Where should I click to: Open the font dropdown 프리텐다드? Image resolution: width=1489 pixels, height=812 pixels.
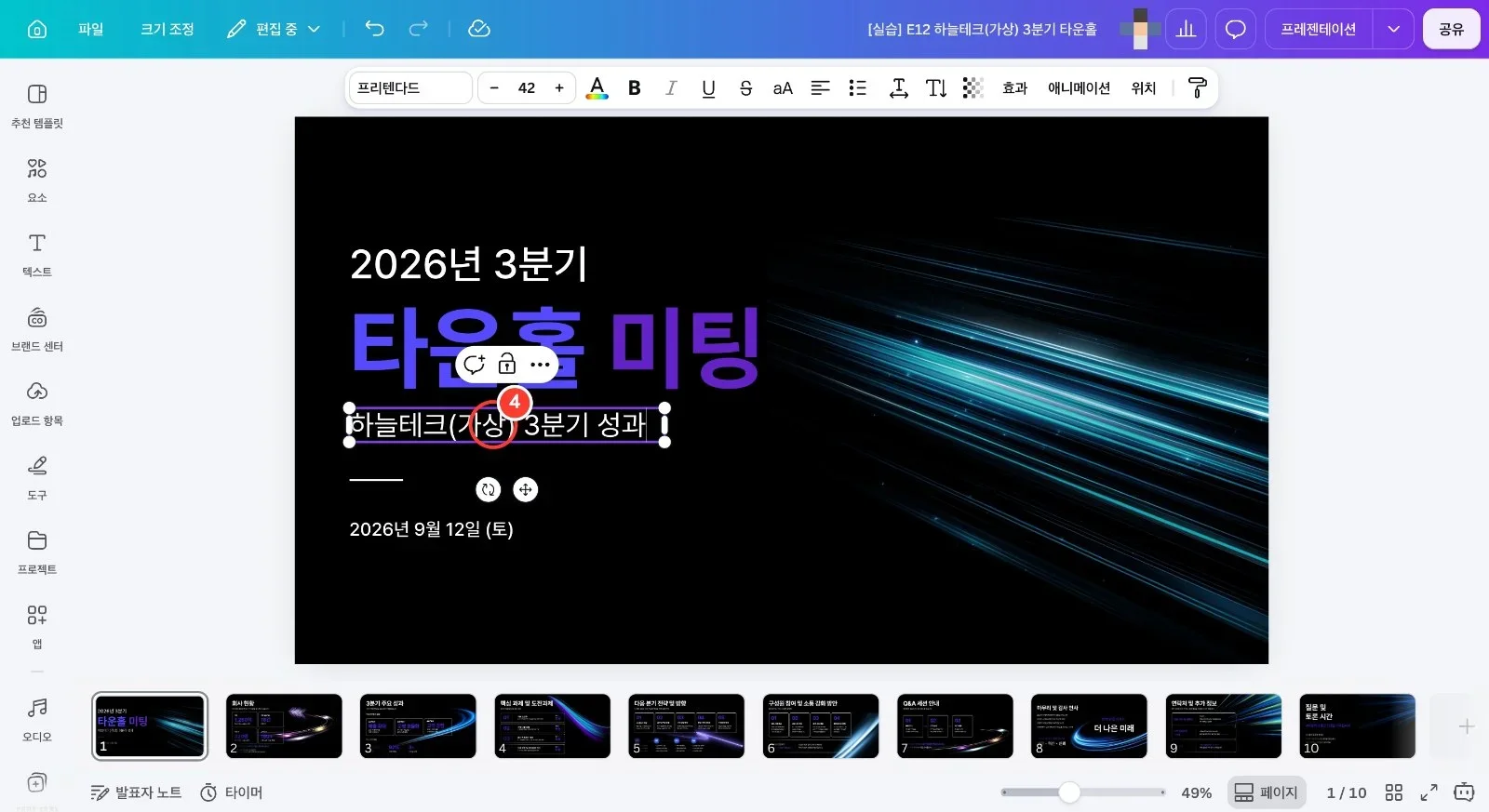click(x=410, y=88)
